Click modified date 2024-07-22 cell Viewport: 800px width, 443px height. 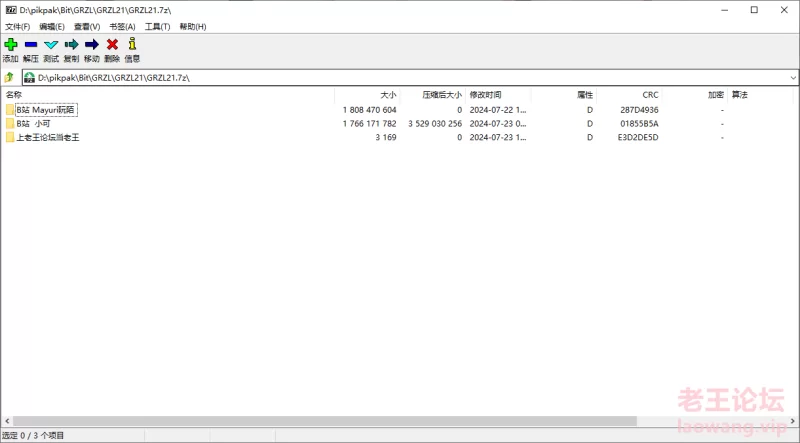[x=498, y=110]
